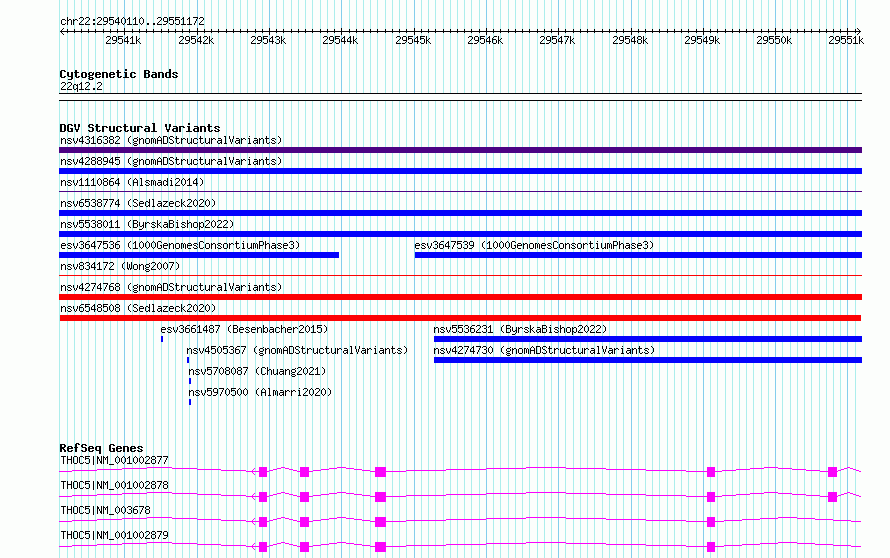Click the blue bar under nsv4288945
This screenshot has width=890, height=558.
[x=460, y=171]
